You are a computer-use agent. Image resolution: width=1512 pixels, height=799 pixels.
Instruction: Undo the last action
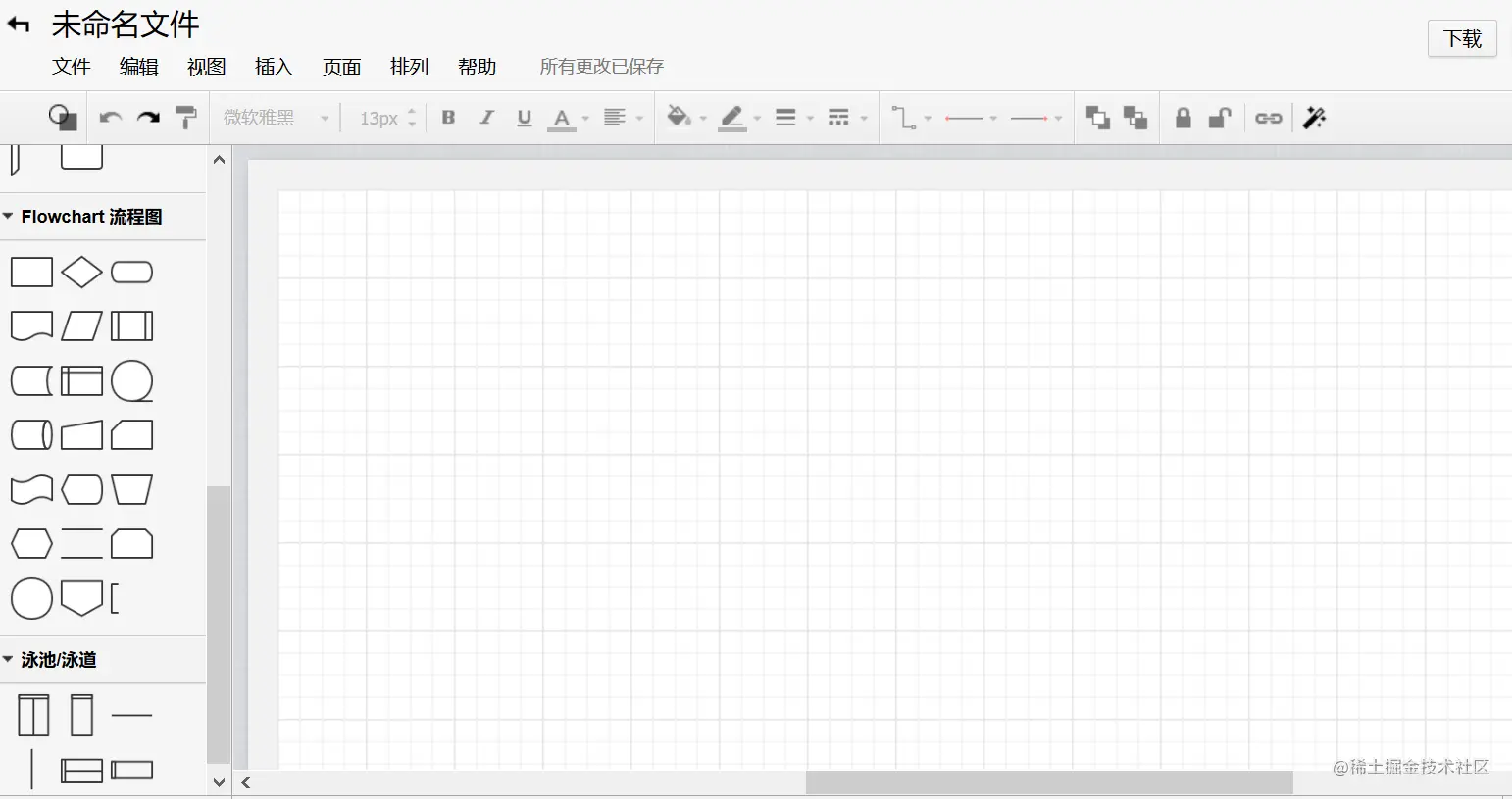110,118
